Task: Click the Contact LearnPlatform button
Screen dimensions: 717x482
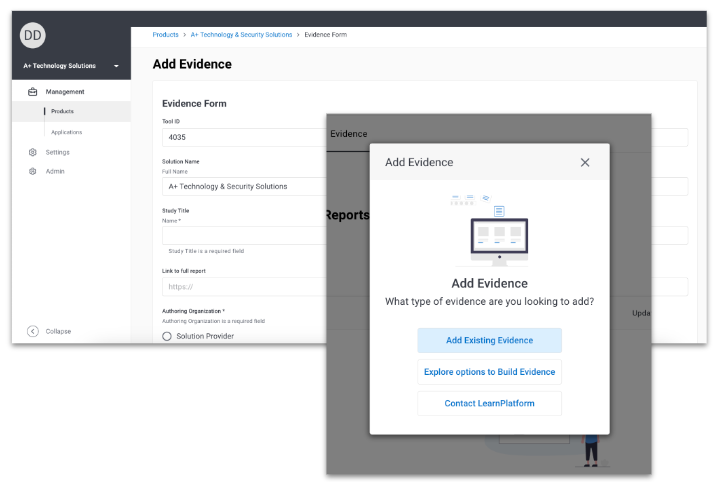Action: [x=489, y=403]
